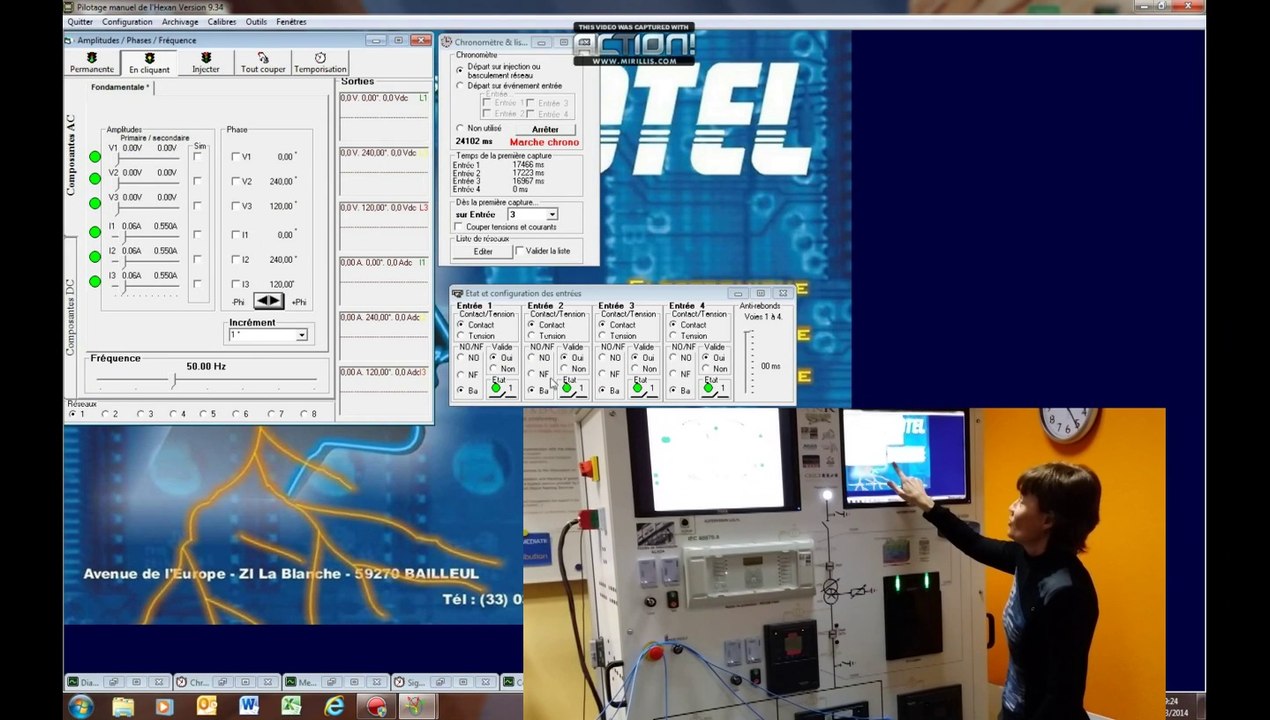
Task: Click the I1 output 0,00A 0,00° row
Action: point(384,262)
